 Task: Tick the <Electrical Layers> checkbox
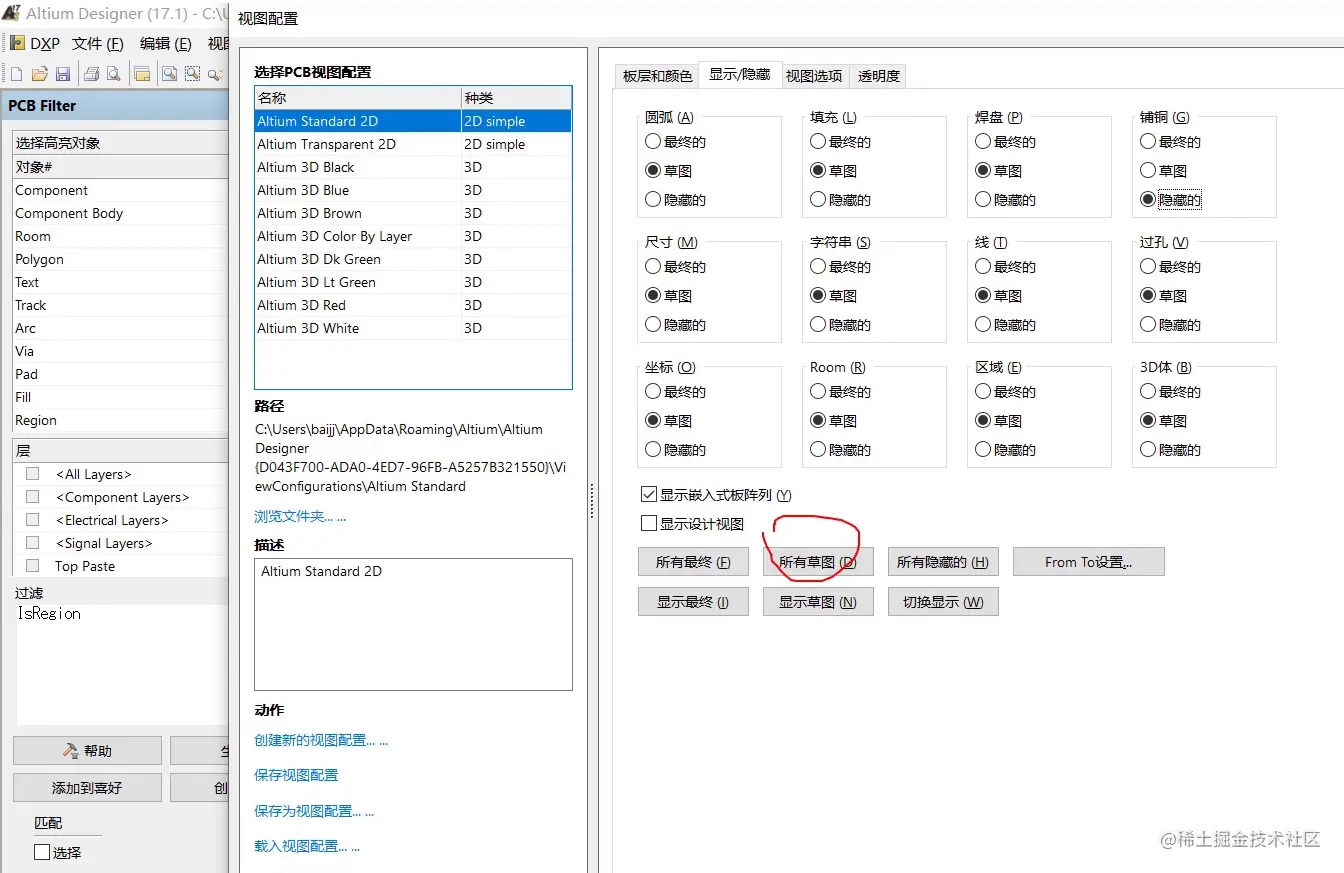point(33,520)
